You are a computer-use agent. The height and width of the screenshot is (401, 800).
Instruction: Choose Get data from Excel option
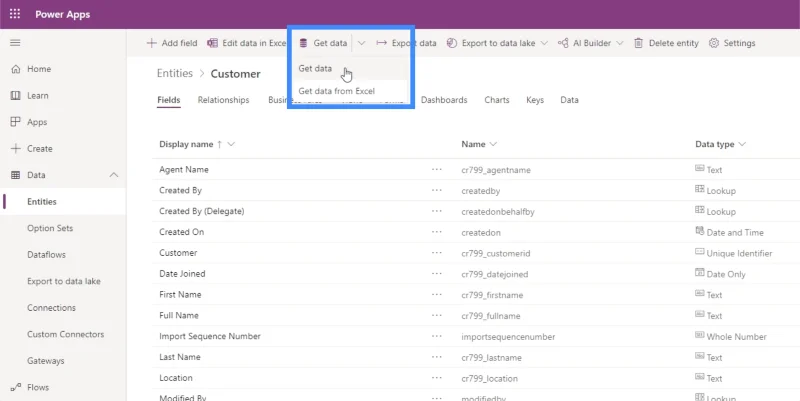[337, 91]
